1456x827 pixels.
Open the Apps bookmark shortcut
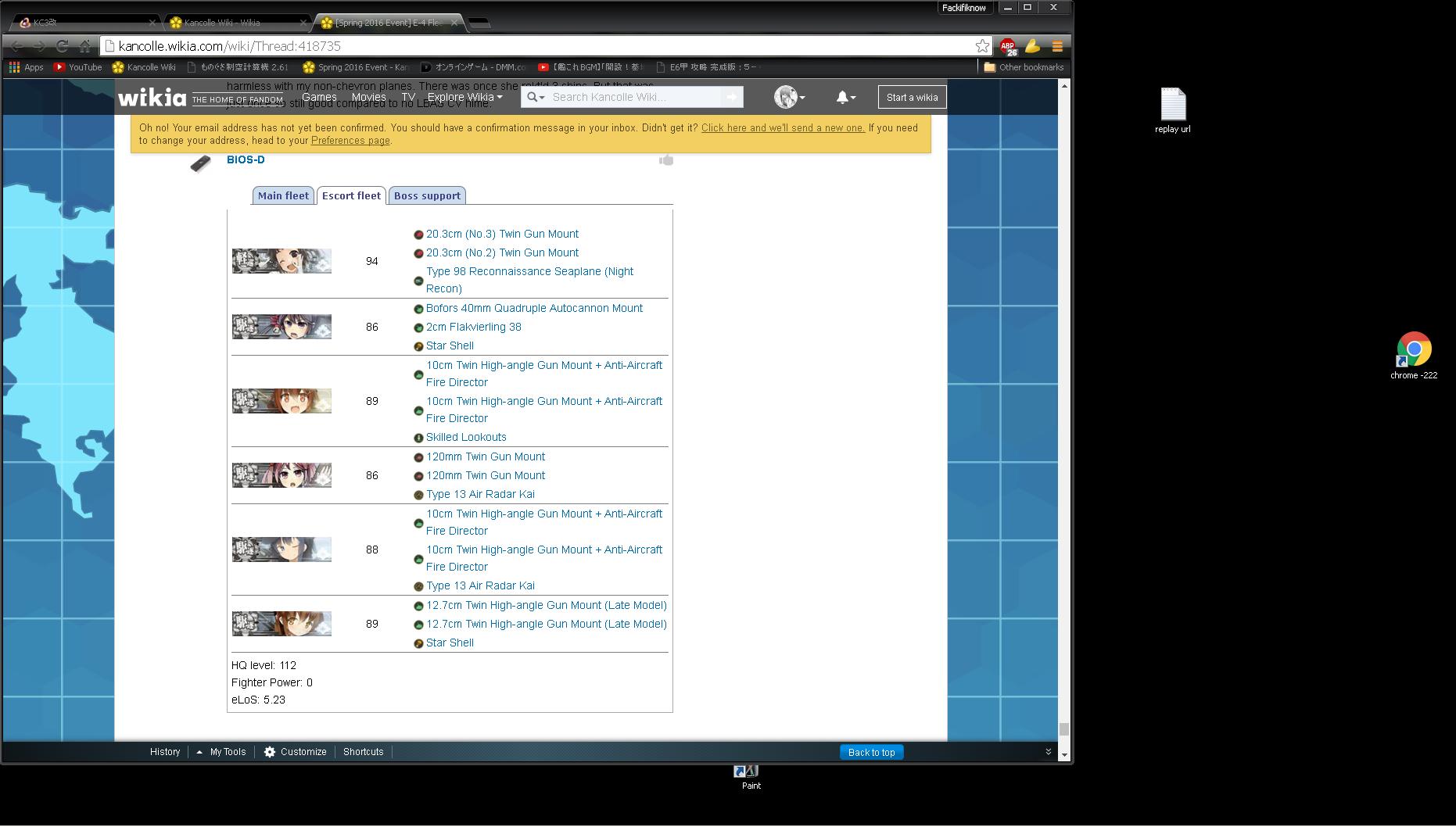(26, 67)
